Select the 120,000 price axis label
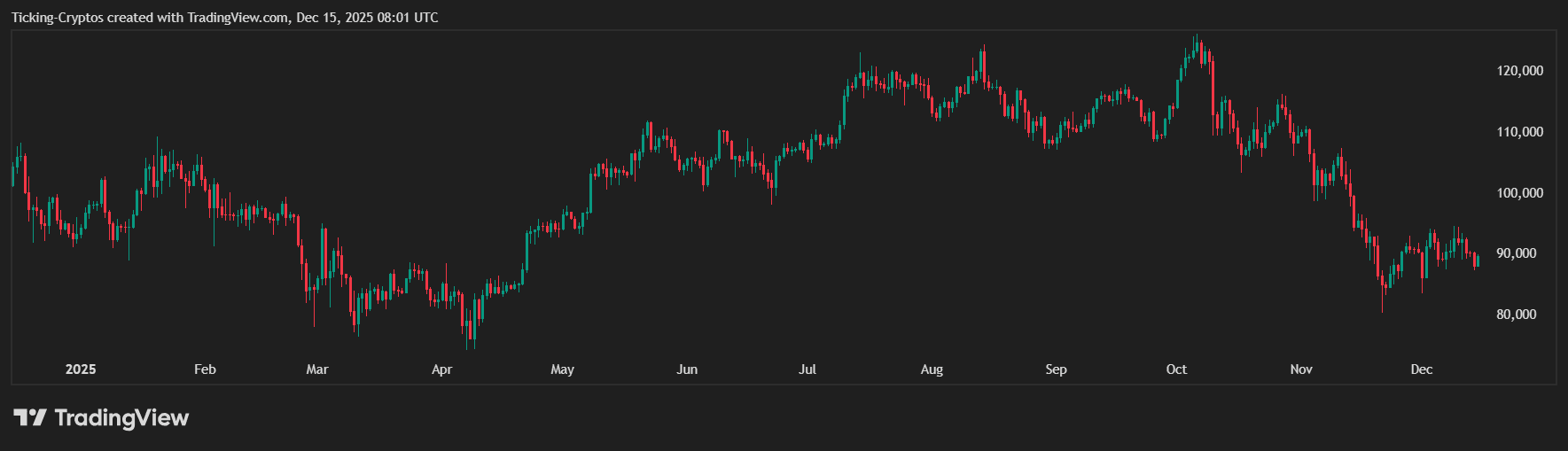The height and width of the screenshot is (451, 1568). (1519, 71)
